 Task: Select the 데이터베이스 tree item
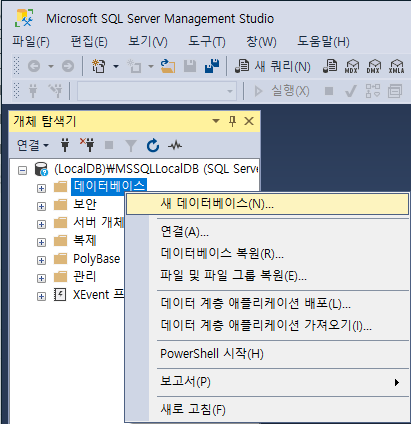pyautogui.click(x=109, y=186)
